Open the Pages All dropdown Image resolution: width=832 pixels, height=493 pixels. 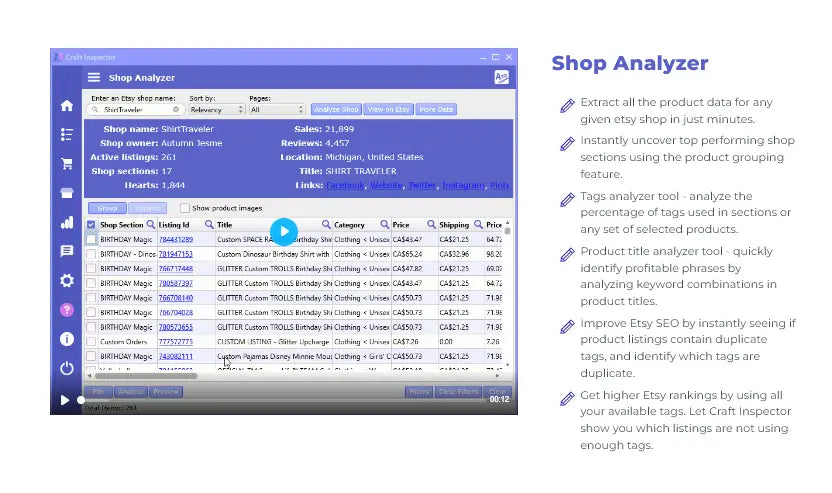pos(276,109)
